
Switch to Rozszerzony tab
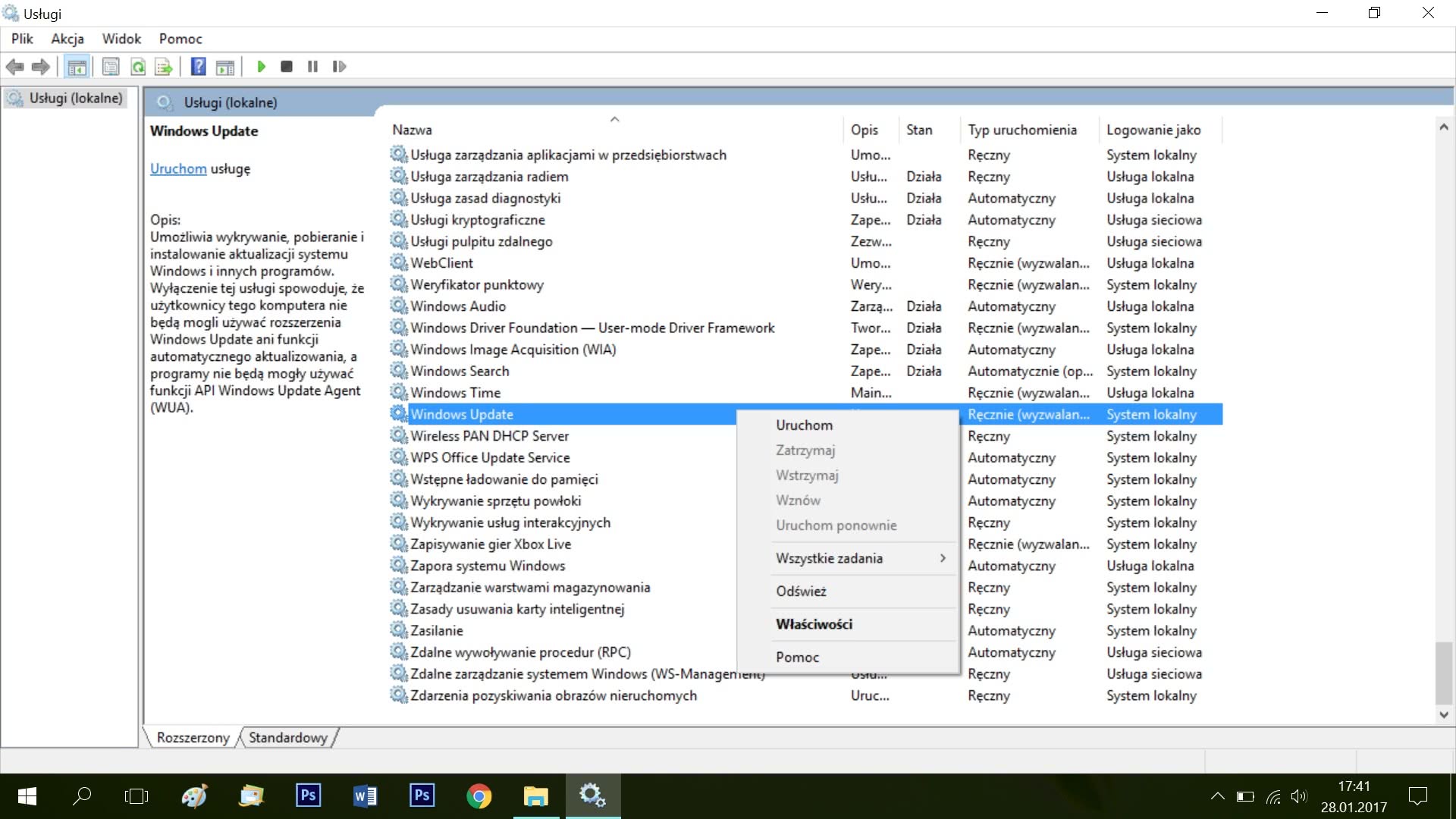[x=193, y=737]
